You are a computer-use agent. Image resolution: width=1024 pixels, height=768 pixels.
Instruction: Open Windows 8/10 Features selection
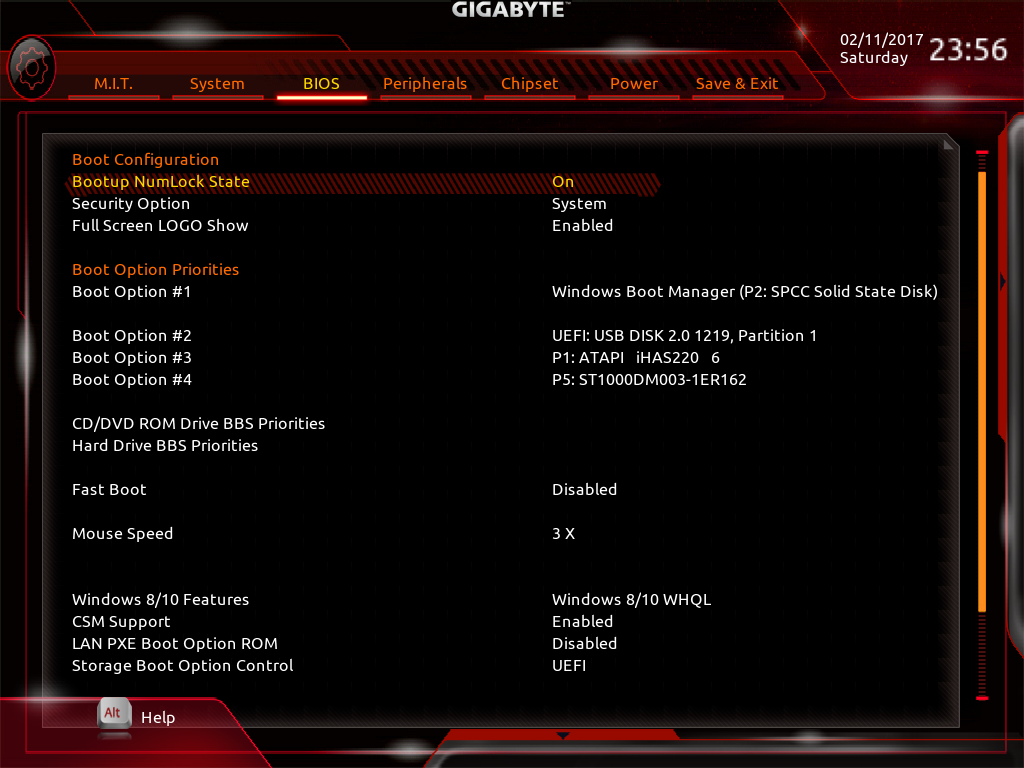pos(631,599)
